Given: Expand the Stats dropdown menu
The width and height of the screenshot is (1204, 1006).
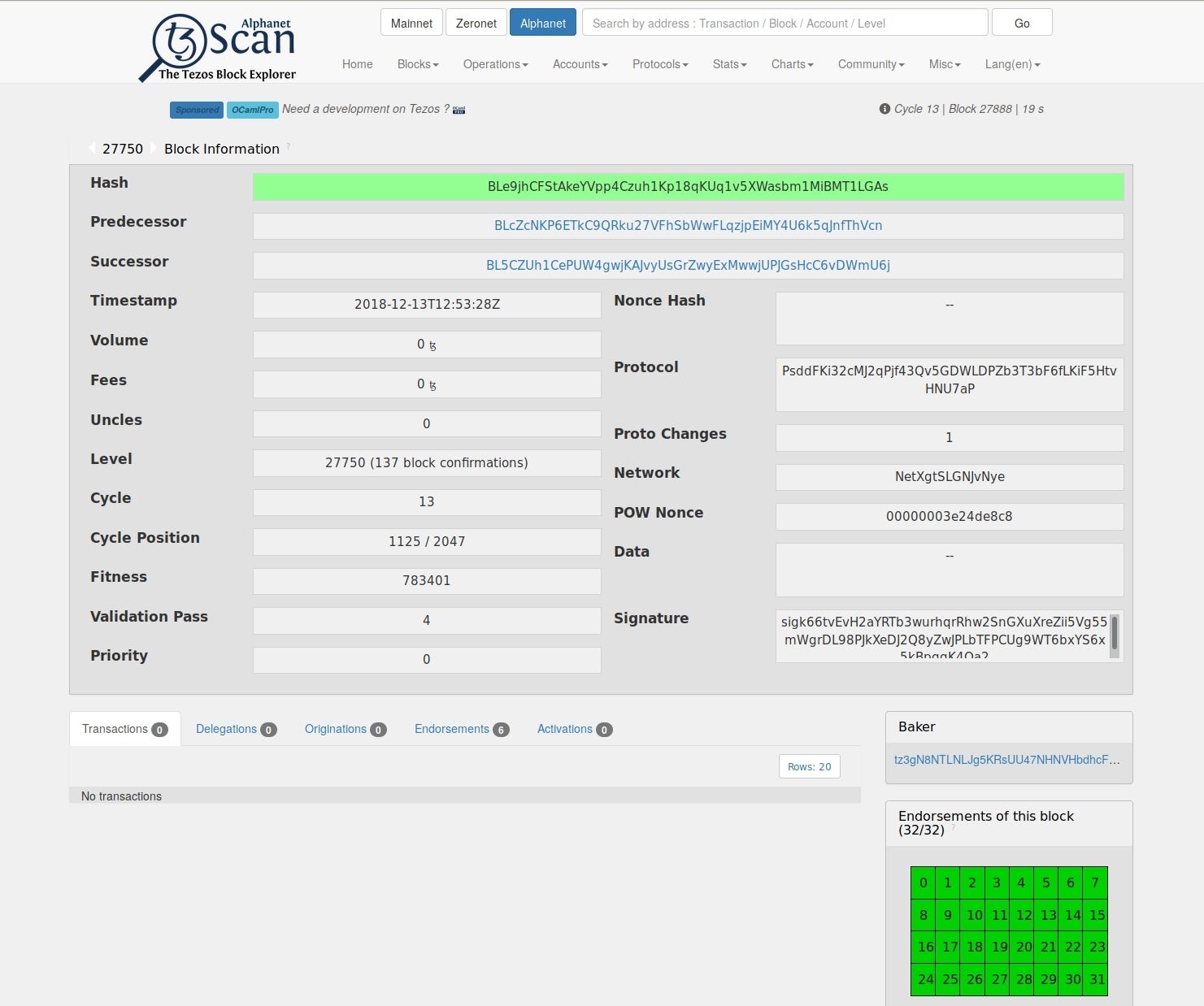Looking at the screenshot, I should pyautogui.click(x=729, y=64).
